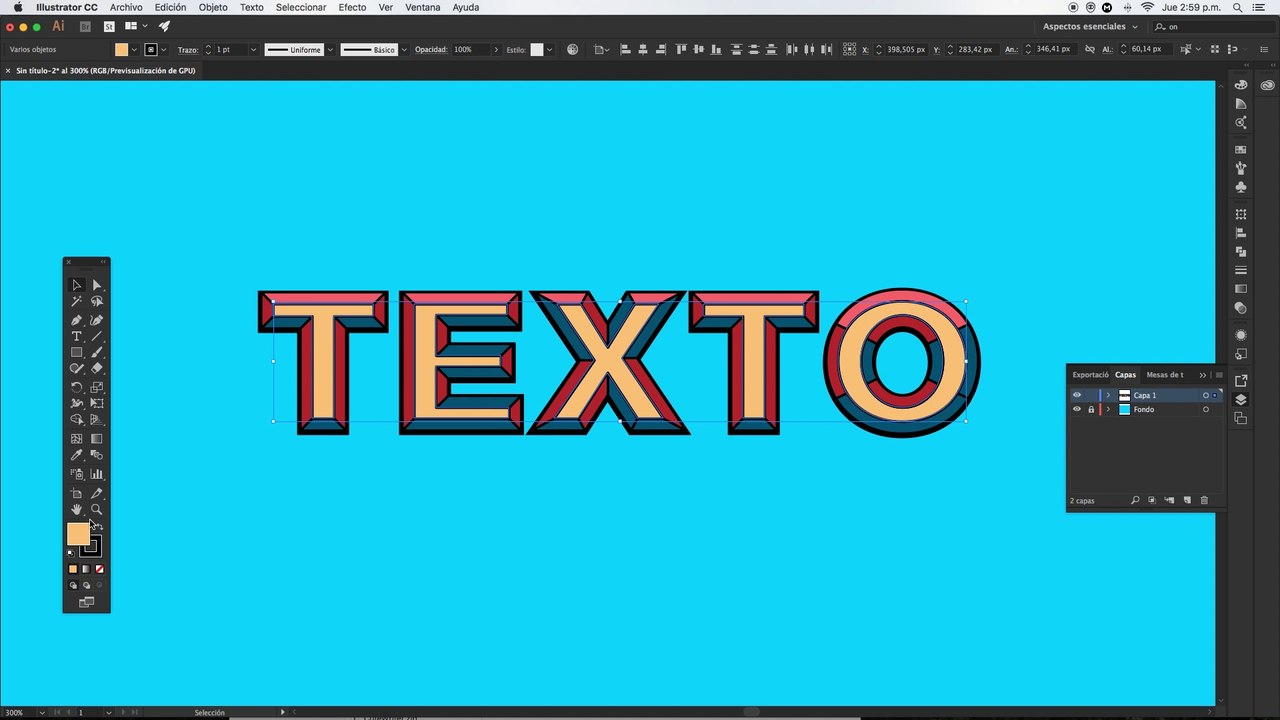Click the Estilo graphic style swatch
This screenshot has width=1280, height=720.
pyautogui.click(x=537, y=49)
